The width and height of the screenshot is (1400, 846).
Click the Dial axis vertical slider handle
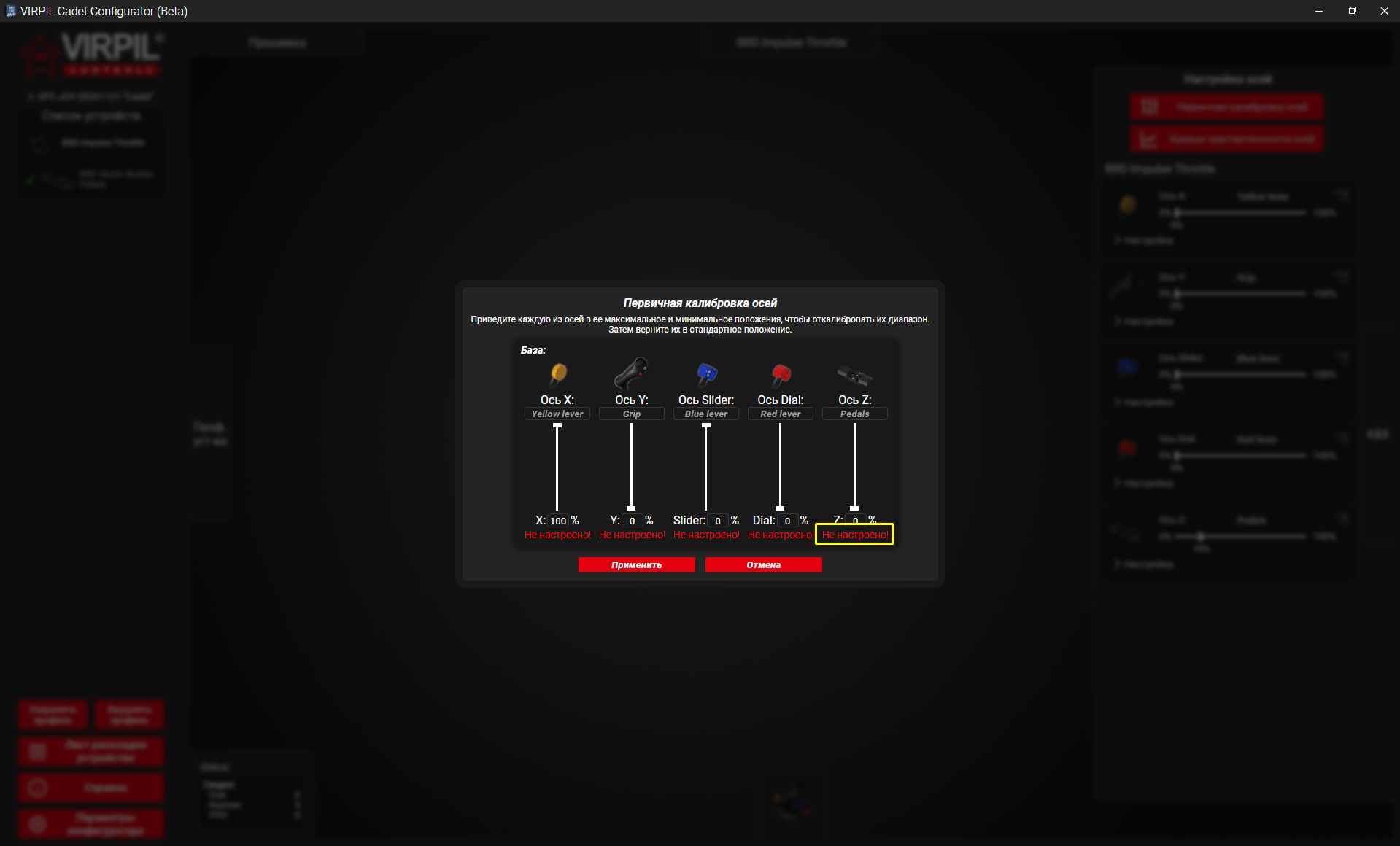tap(780, 508)
